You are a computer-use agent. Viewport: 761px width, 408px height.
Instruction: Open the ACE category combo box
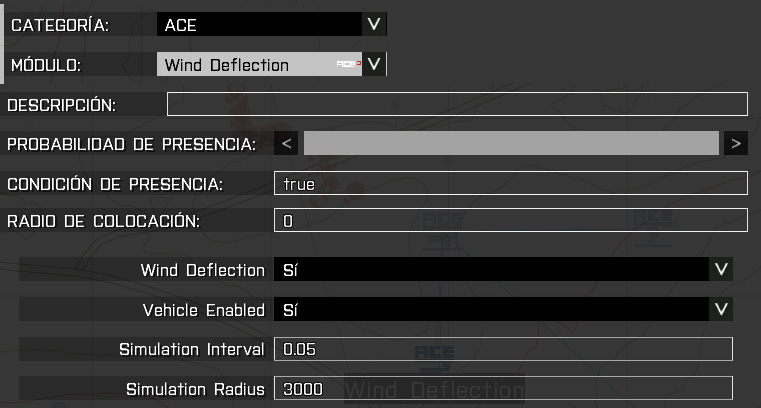pyautogui.click(x=258, y=25)
